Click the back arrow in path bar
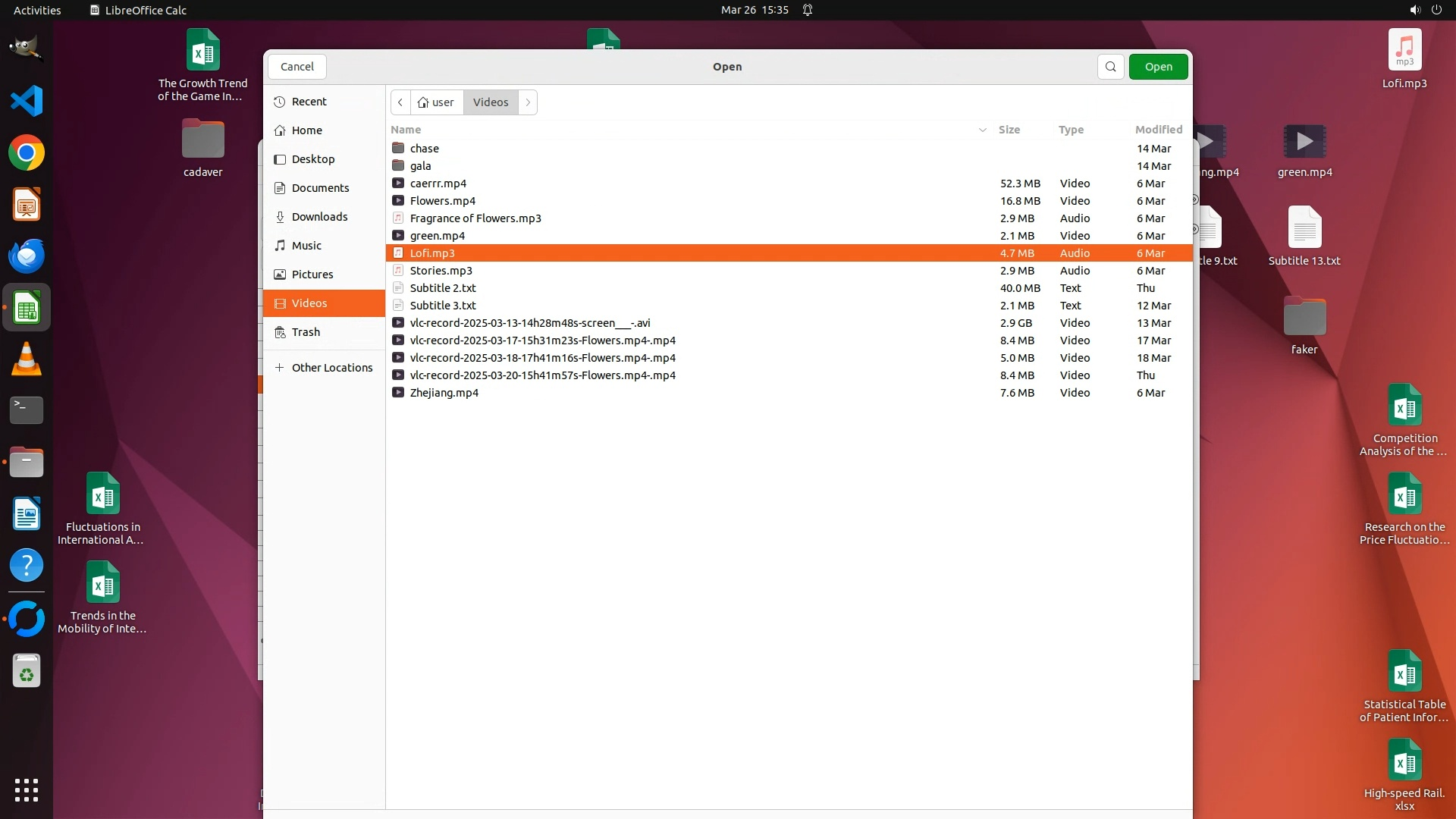 400,102
